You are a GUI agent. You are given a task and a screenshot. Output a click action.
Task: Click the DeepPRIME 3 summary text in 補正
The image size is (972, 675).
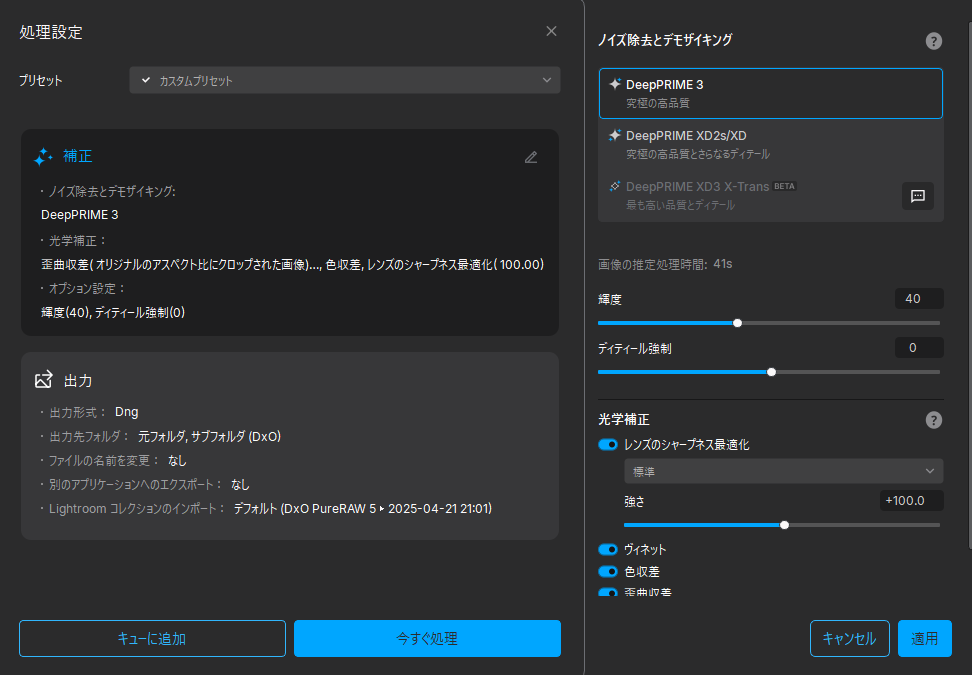(x=79, y=215)
